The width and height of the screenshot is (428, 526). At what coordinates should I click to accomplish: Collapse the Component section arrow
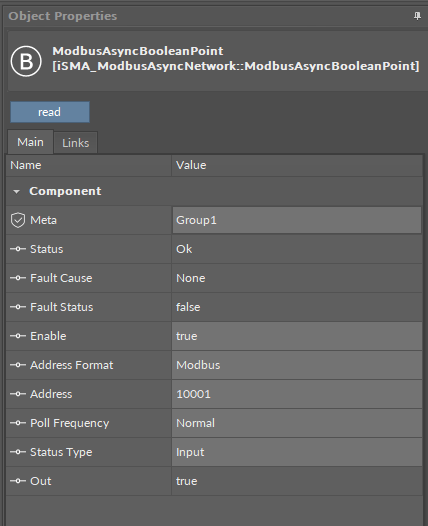[x=16, y=192]
